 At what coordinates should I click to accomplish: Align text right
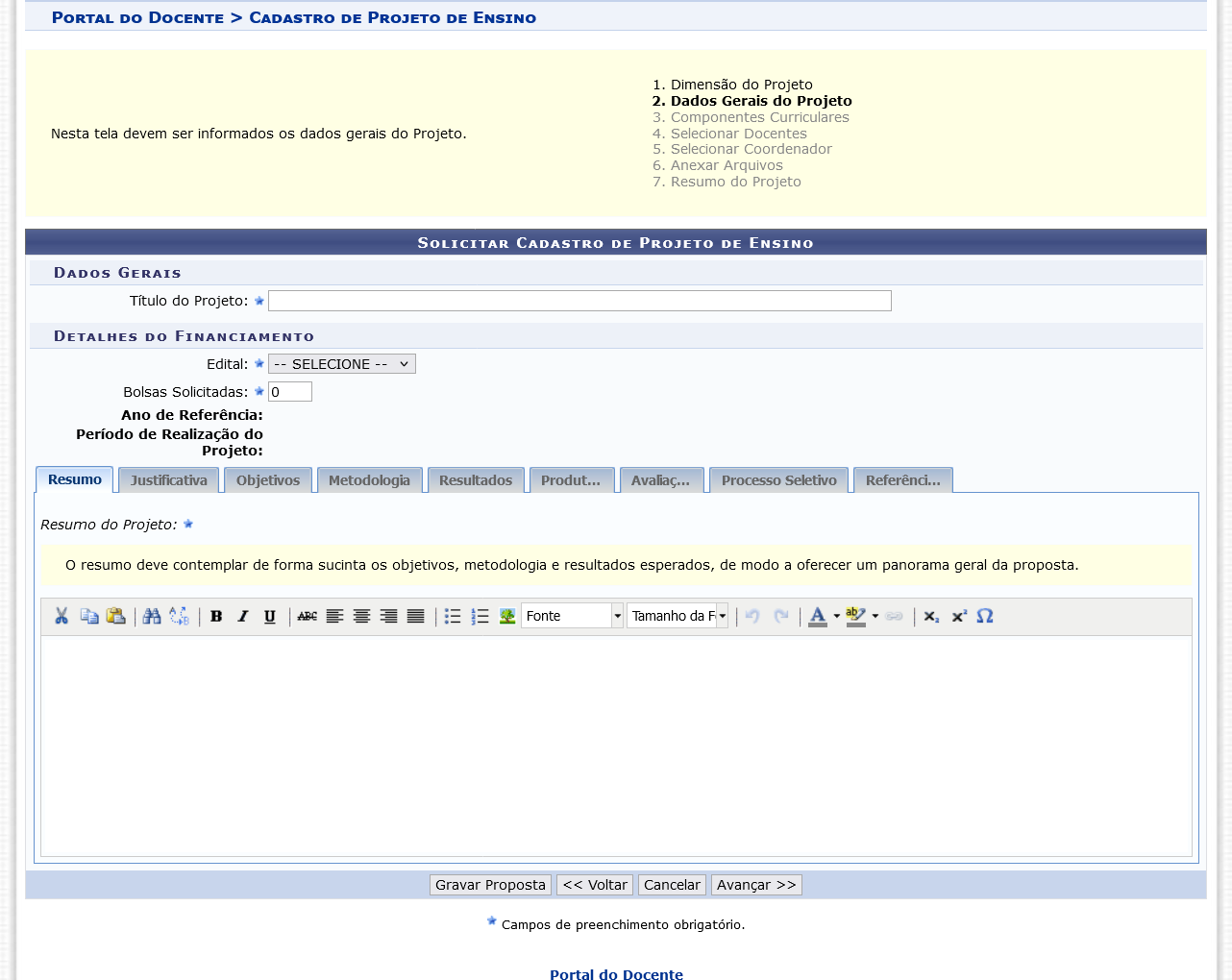[x=388, y=616]
